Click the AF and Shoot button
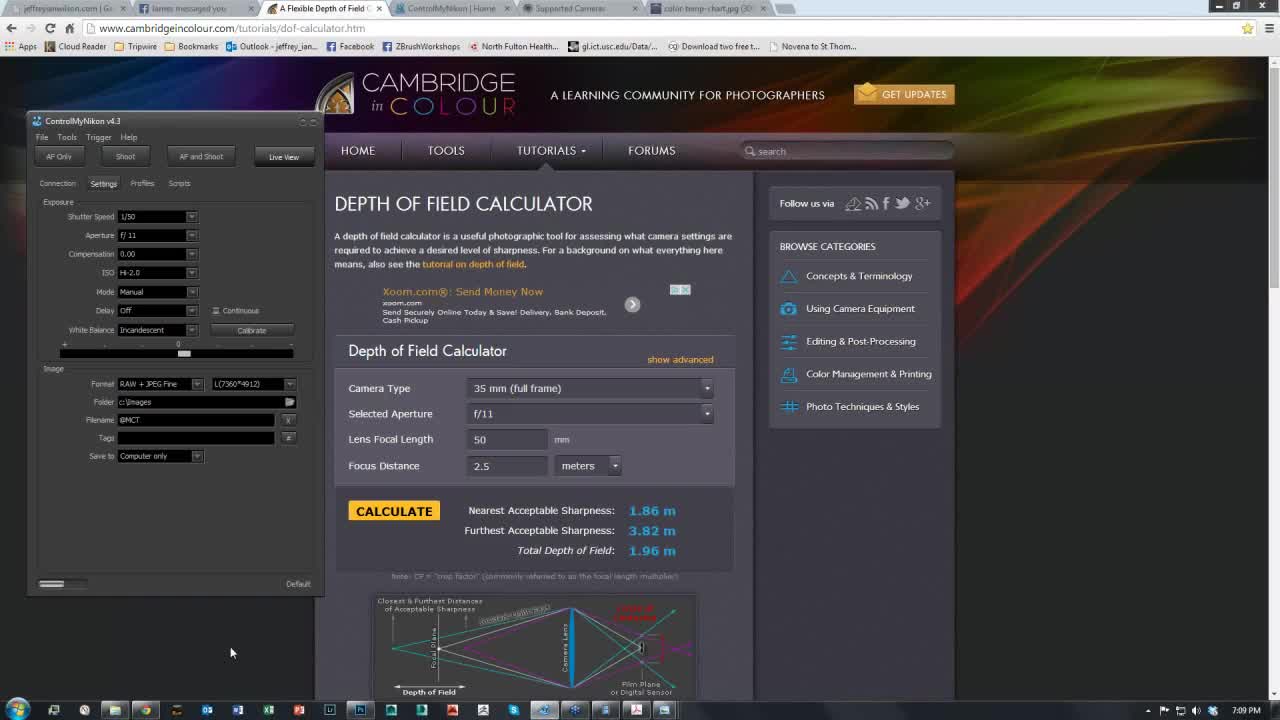This screenshot has height=720, width=1280. tap(201, 157)
